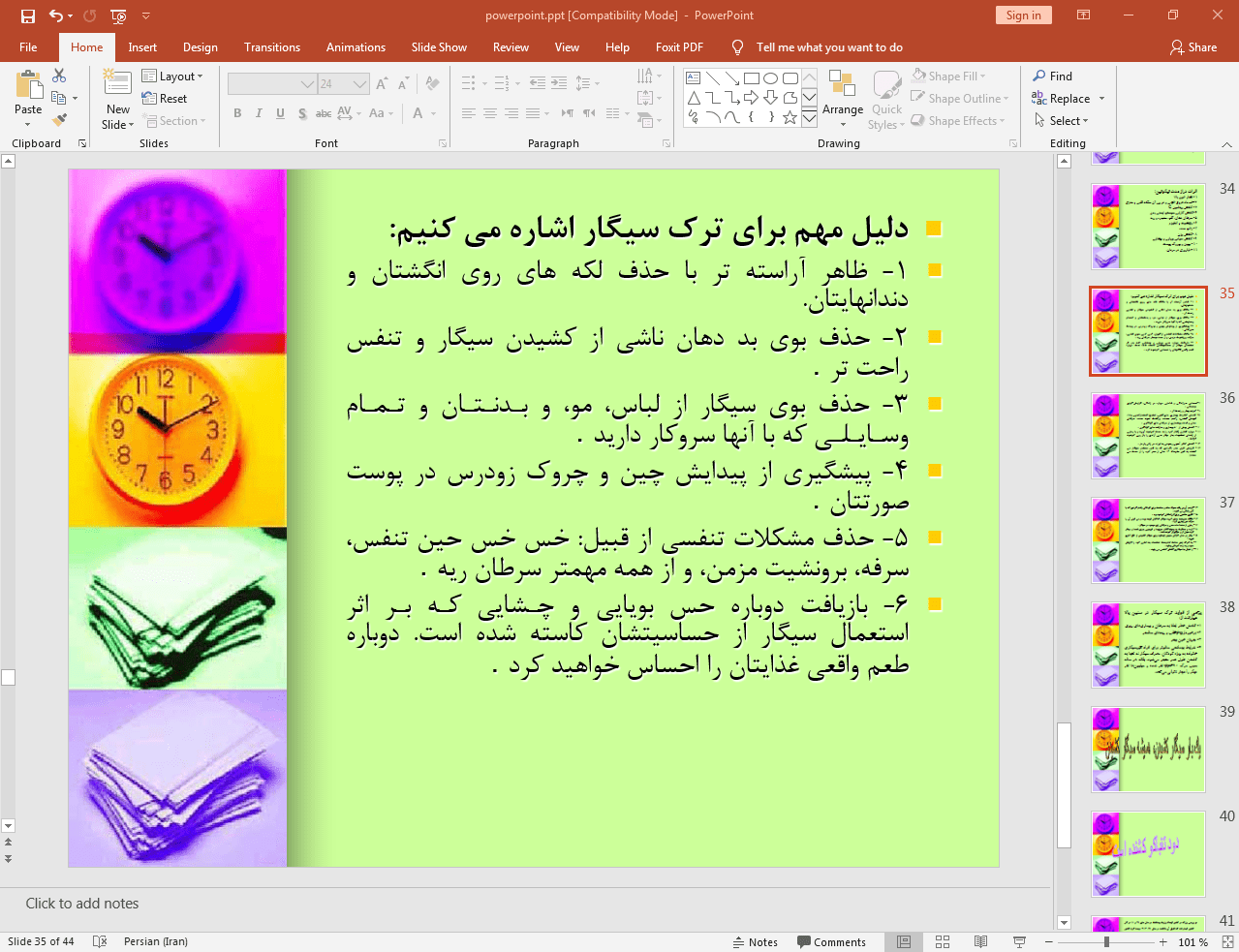
Task: Expand the shapes gallery More arrow
Action: 809,117
